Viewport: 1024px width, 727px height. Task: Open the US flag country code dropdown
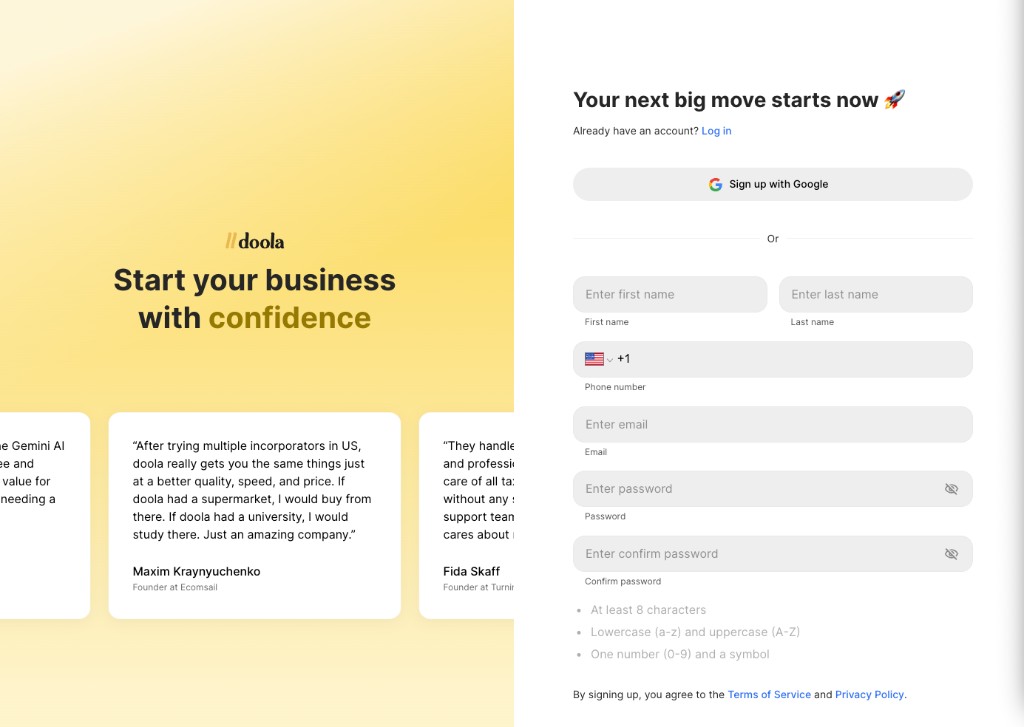click(x=599, y=359)
